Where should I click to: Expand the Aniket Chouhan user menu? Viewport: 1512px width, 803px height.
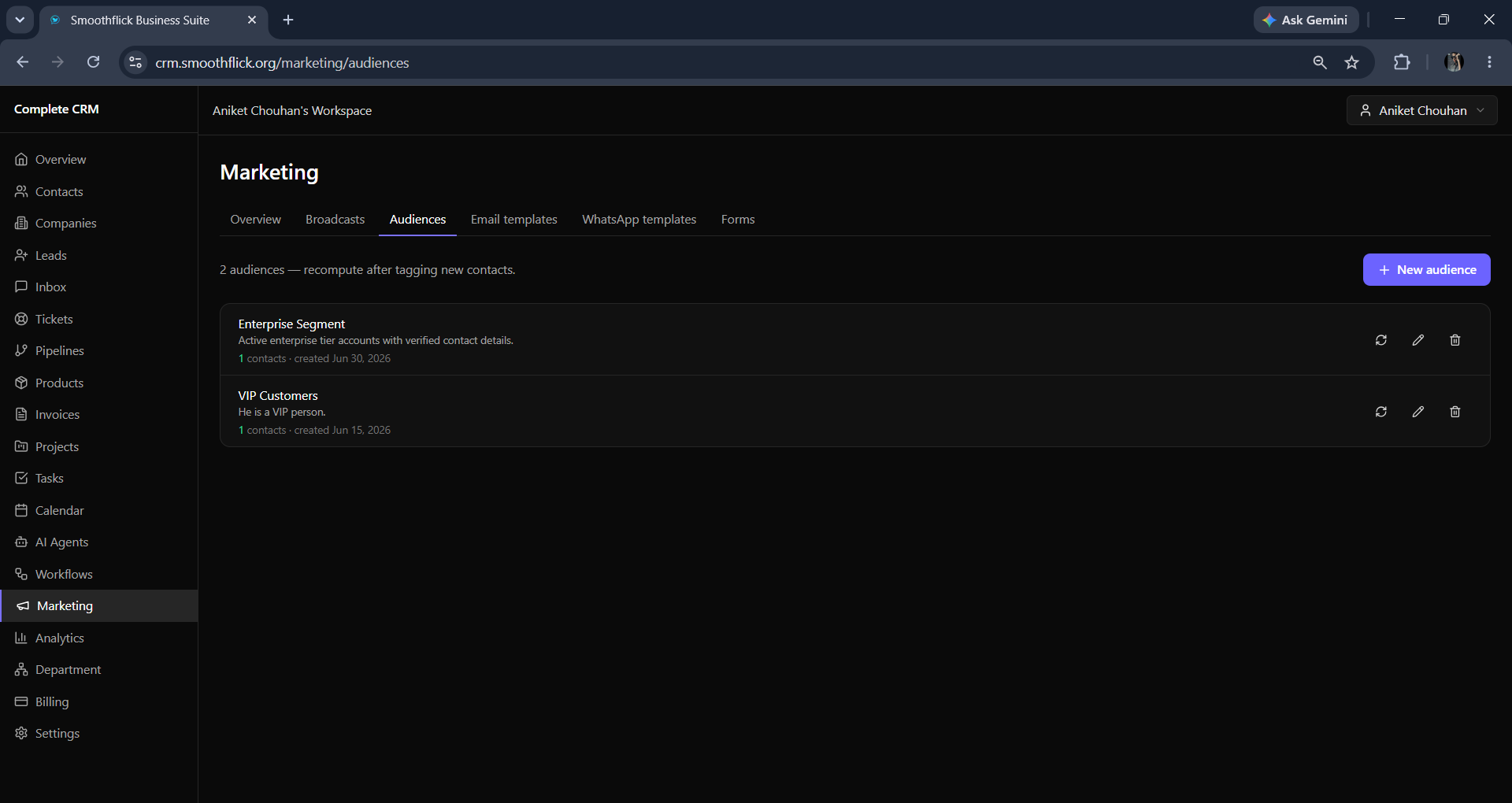pos(1422,111)
